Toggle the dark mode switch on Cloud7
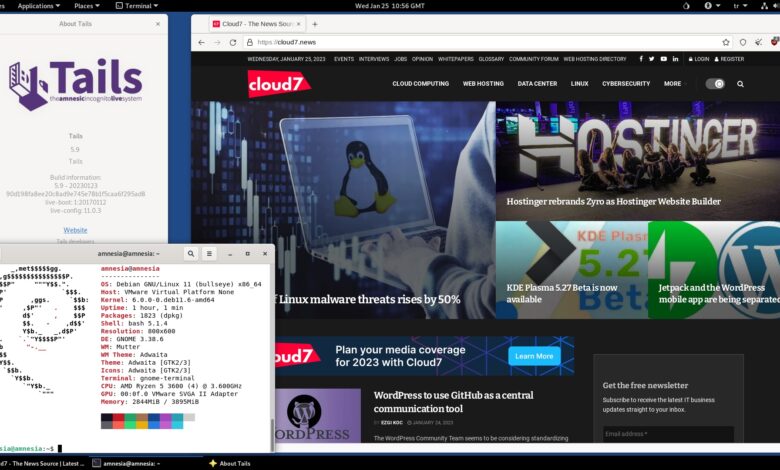Image resolution: width=780 pixels, height=470 pixels. (x=715, y=84)
